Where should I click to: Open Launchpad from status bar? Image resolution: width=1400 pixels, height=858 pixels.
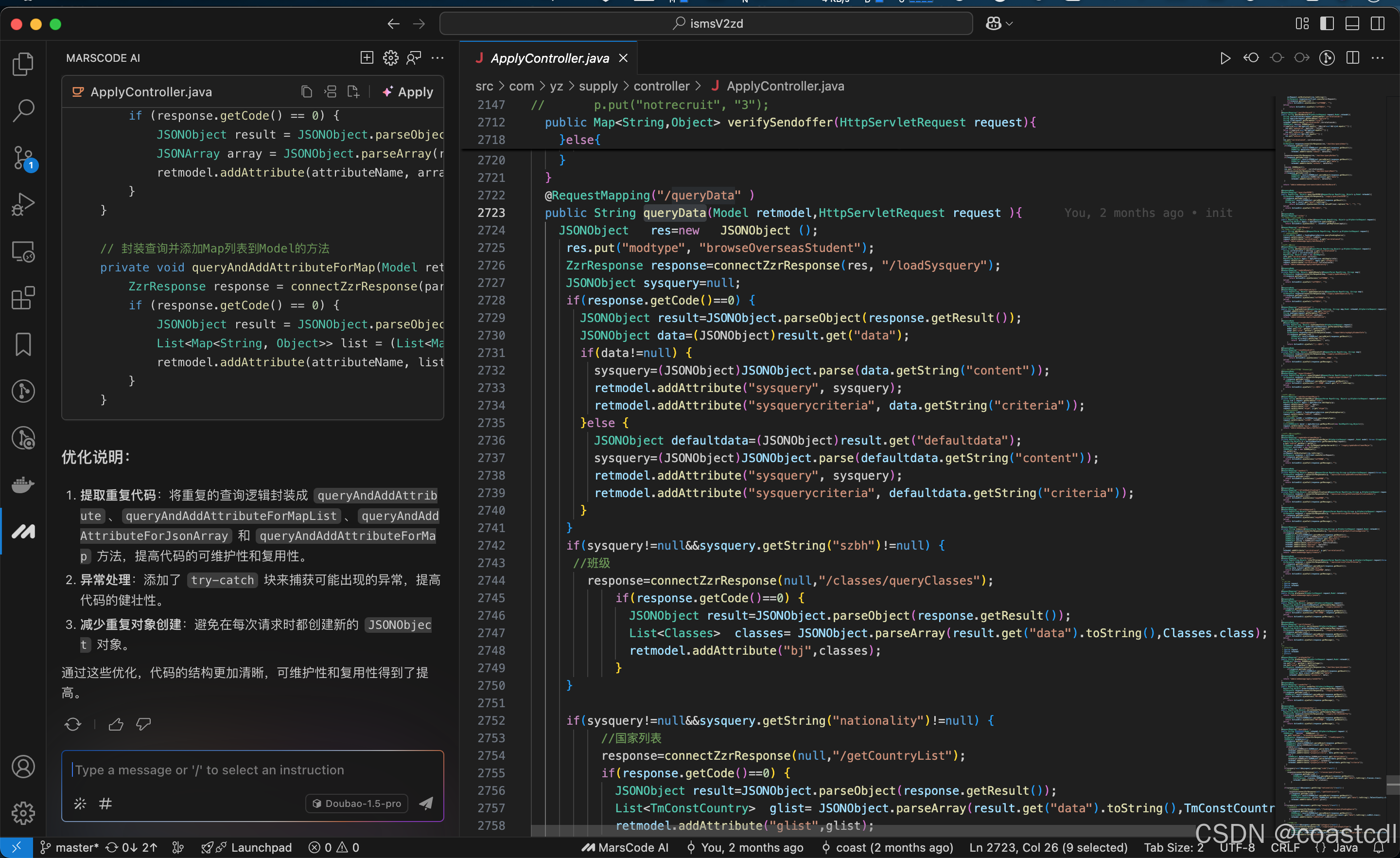[x=246, y=847]
